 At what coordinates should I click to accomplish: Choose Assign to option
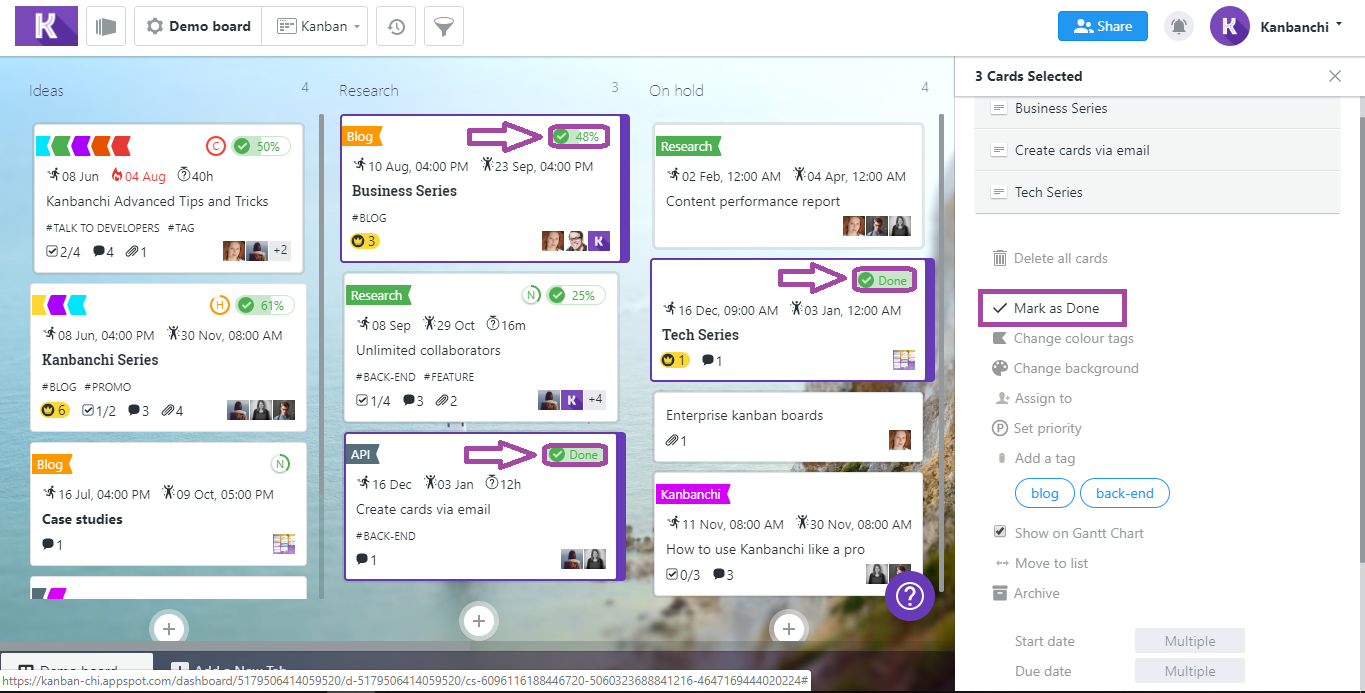click(1043, 398)
